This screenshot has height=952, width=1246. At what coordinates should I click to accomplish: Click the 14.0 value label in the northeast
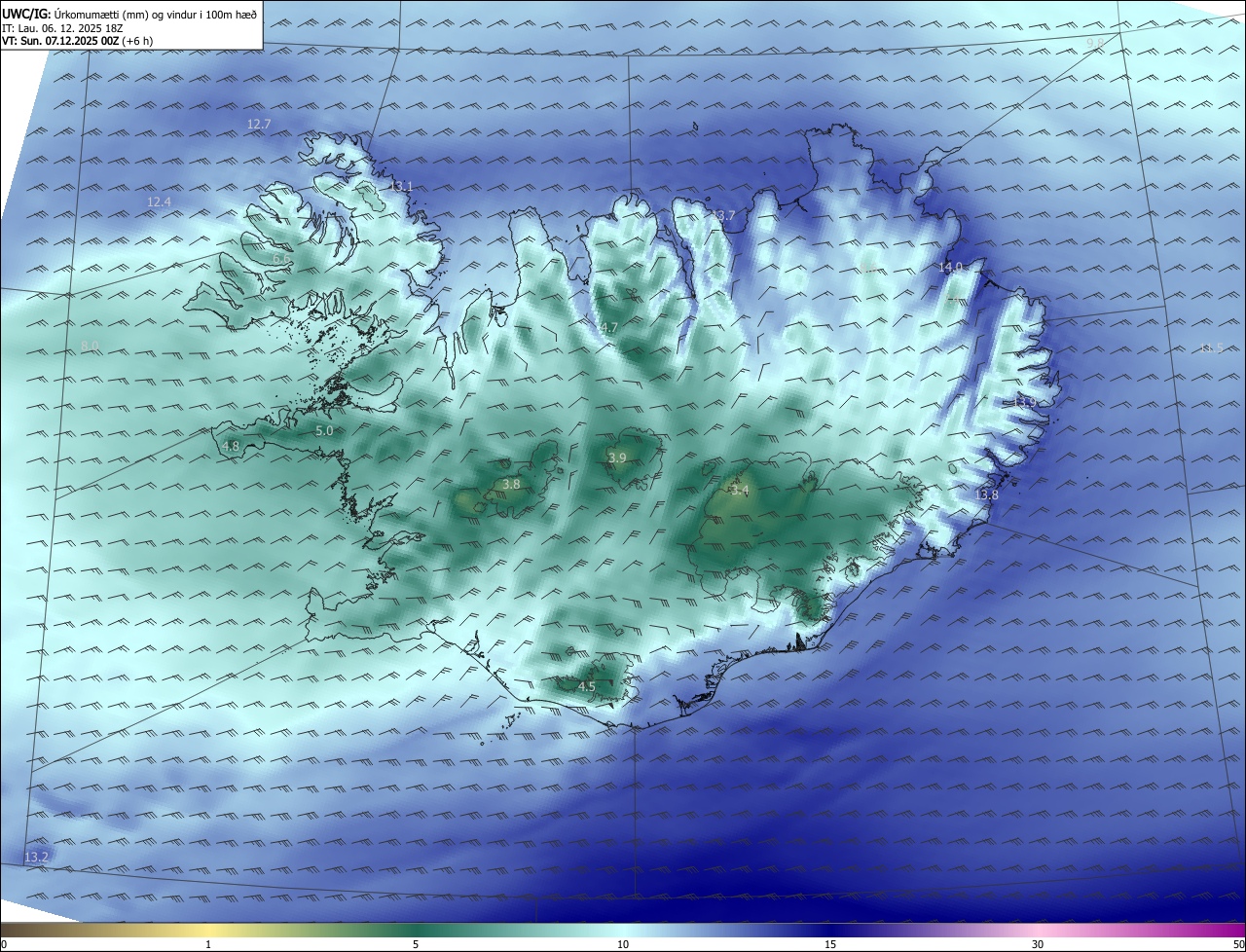tap(950, 266)
